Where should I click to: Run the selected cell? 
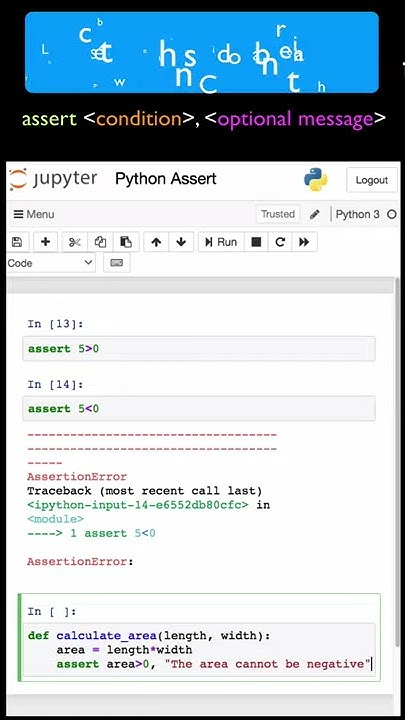pyautogui.click(x=221, y=242)
